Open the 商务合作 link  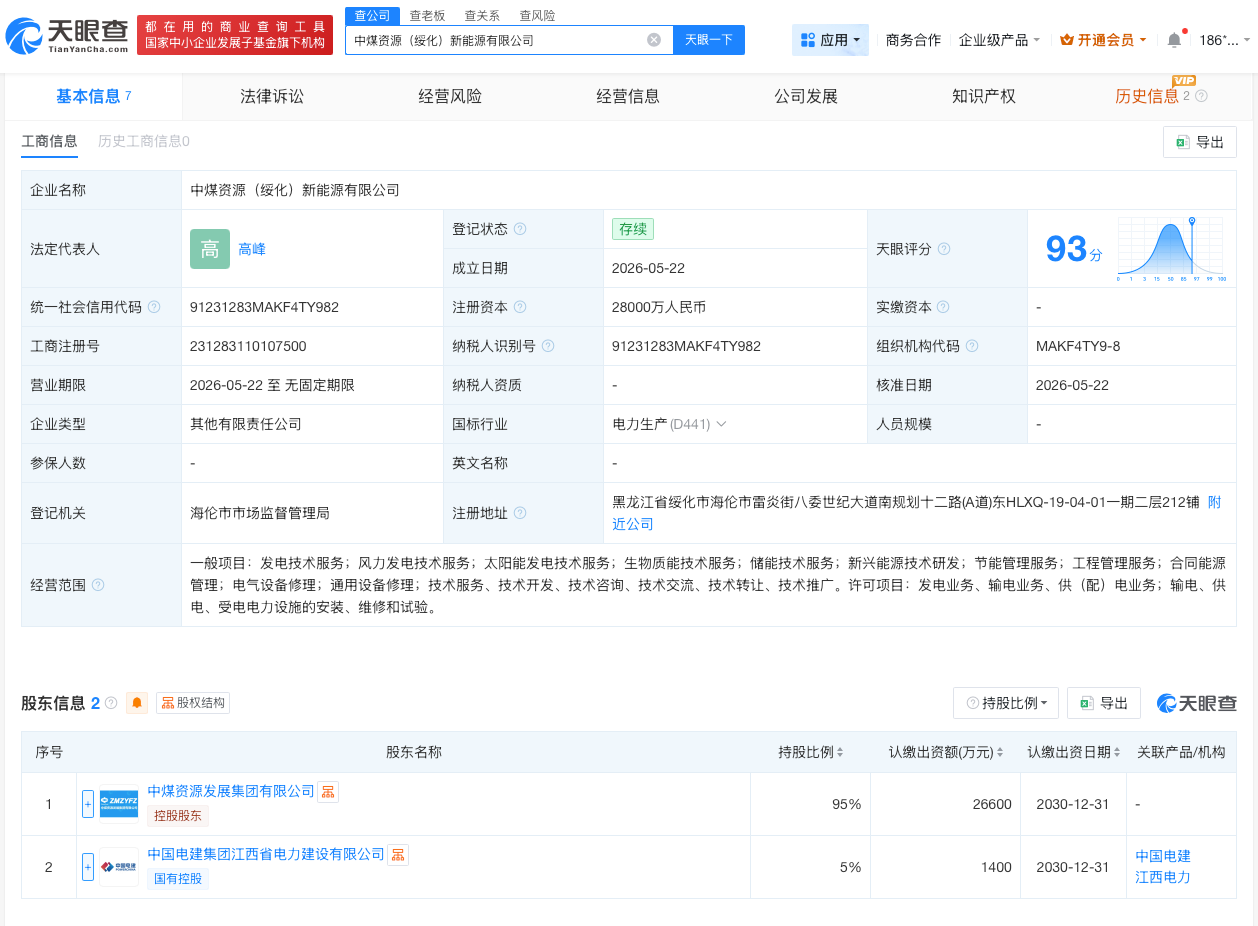[913, 40]
